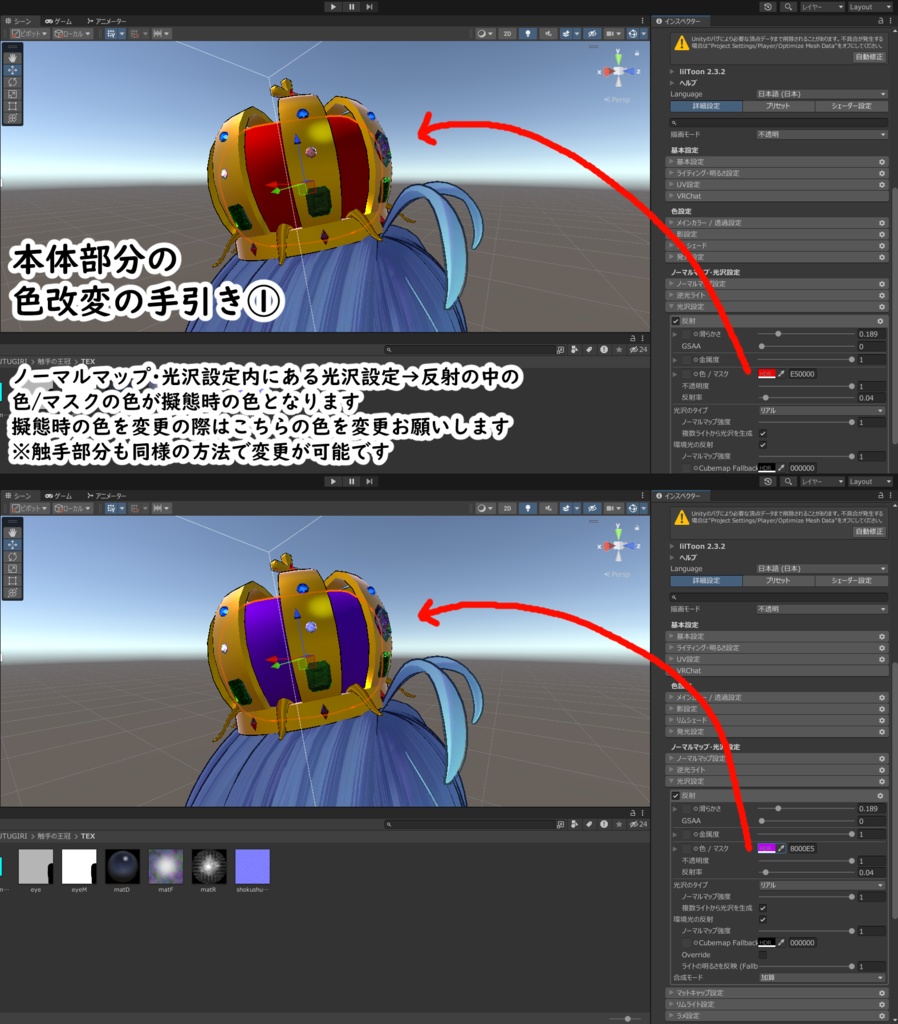Toggle 複数ライトから光沢を生成 checkbox in the red-crown Inspector
The image size is (898, 1024).
[x=763, y=433]
